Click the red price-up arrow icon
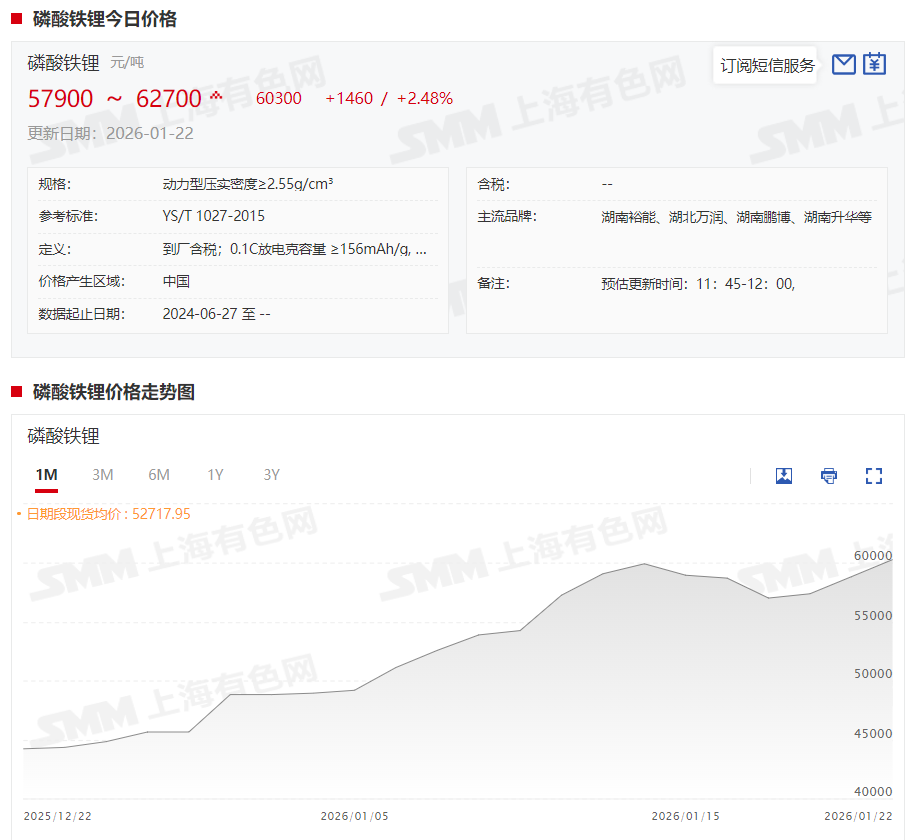This screenshot has width=917, height=840. [x=216, y=97]
